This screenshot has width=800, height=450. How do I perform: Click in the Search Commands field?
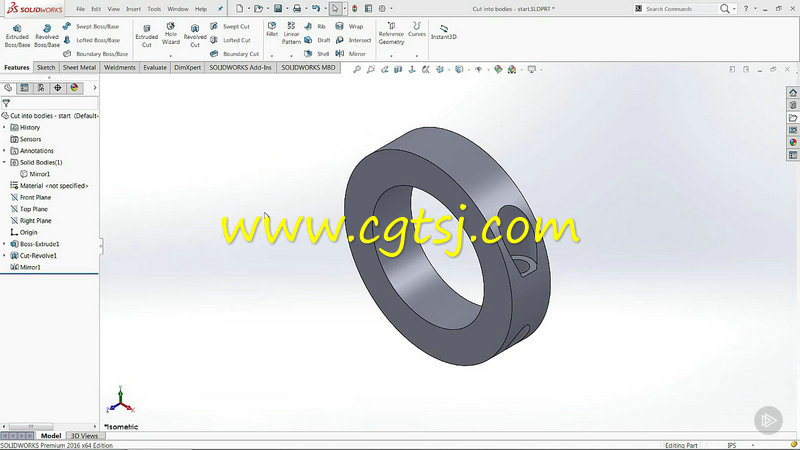681,9
